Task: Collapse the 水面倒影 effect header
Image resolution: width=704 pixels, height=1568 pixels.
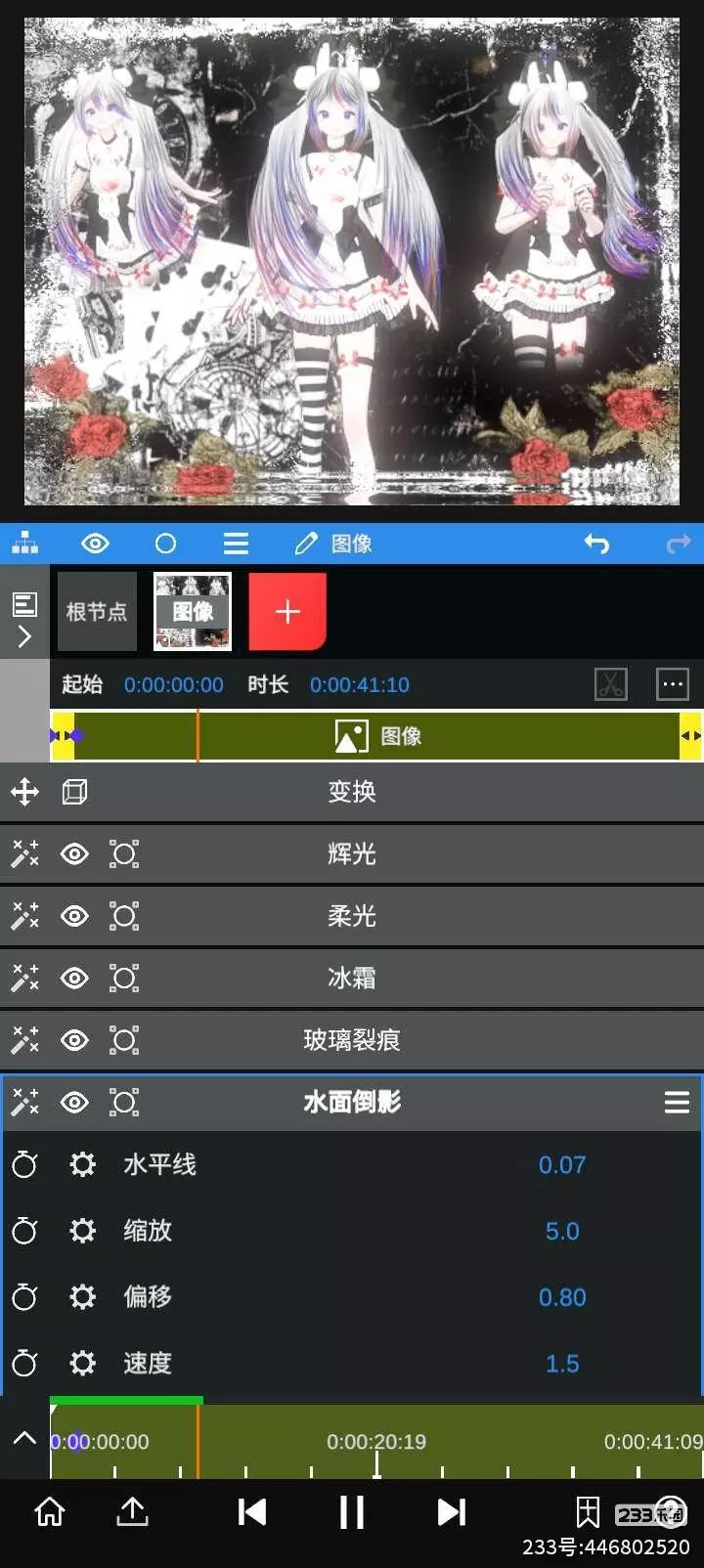Action: coord(352,1103)
